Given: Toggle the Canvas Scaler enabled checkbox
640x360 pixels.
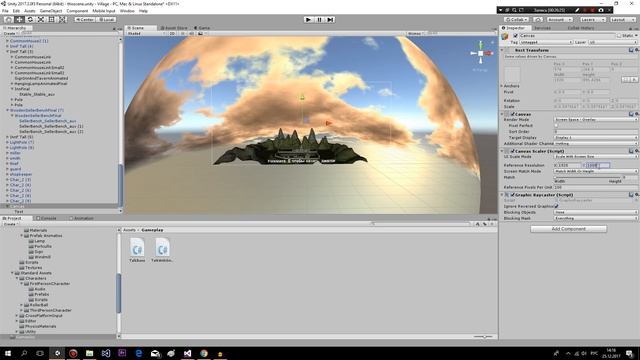Looking at the screenshot, I should [513, 151].
